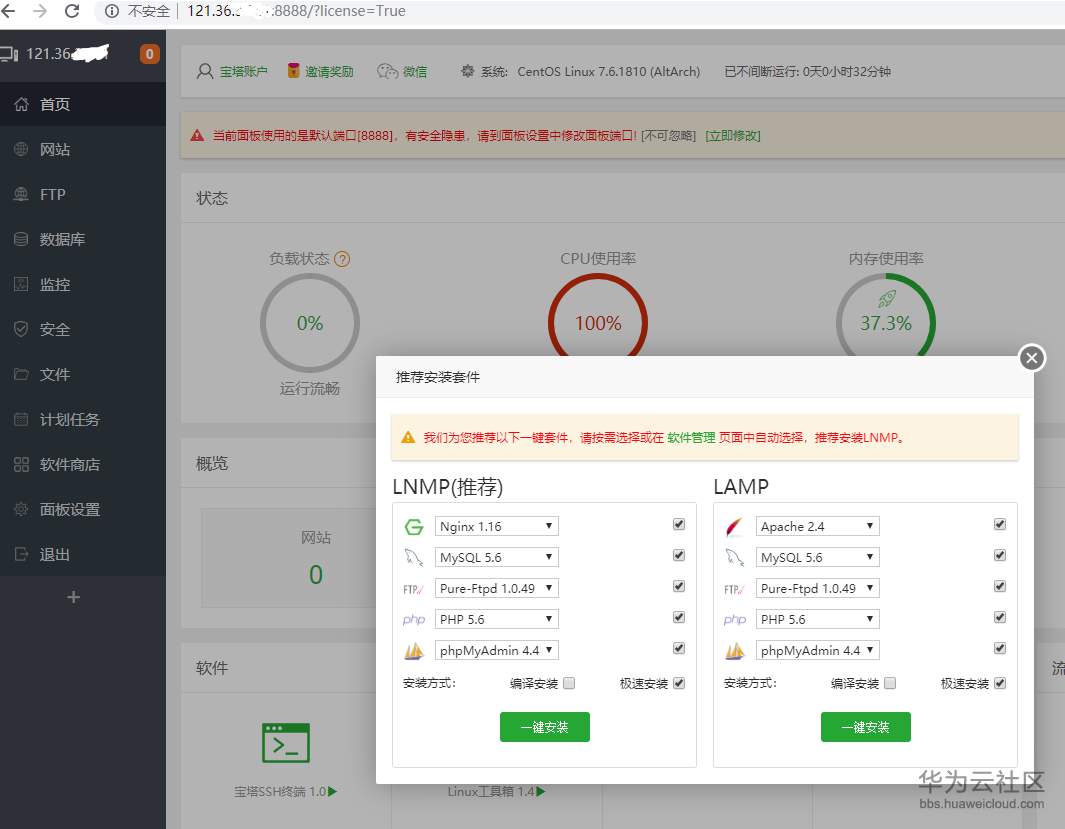
Task: Click the rocket icon in memory gauge
Action: [x=886, y=299]
